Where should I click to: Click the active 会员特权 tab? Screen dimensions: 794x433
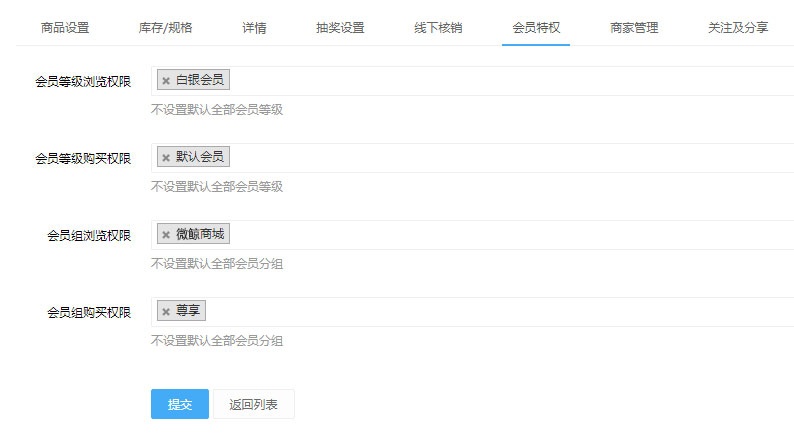[536, 28]
